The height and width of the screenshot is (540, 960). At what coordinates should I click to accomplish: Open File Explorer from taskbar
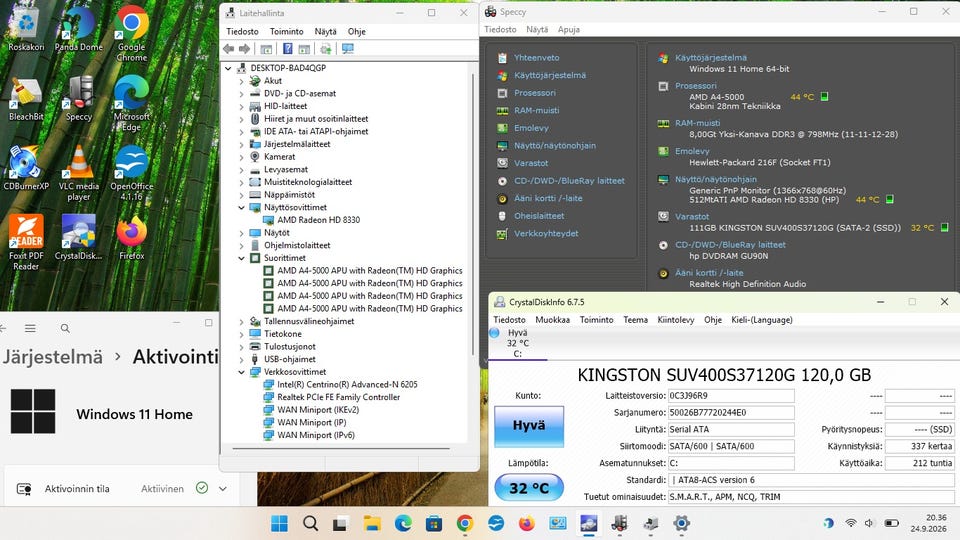372,523
